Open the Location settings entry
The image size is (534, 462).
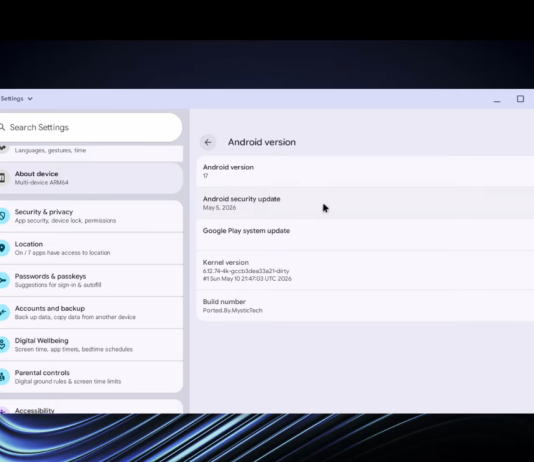91,248
